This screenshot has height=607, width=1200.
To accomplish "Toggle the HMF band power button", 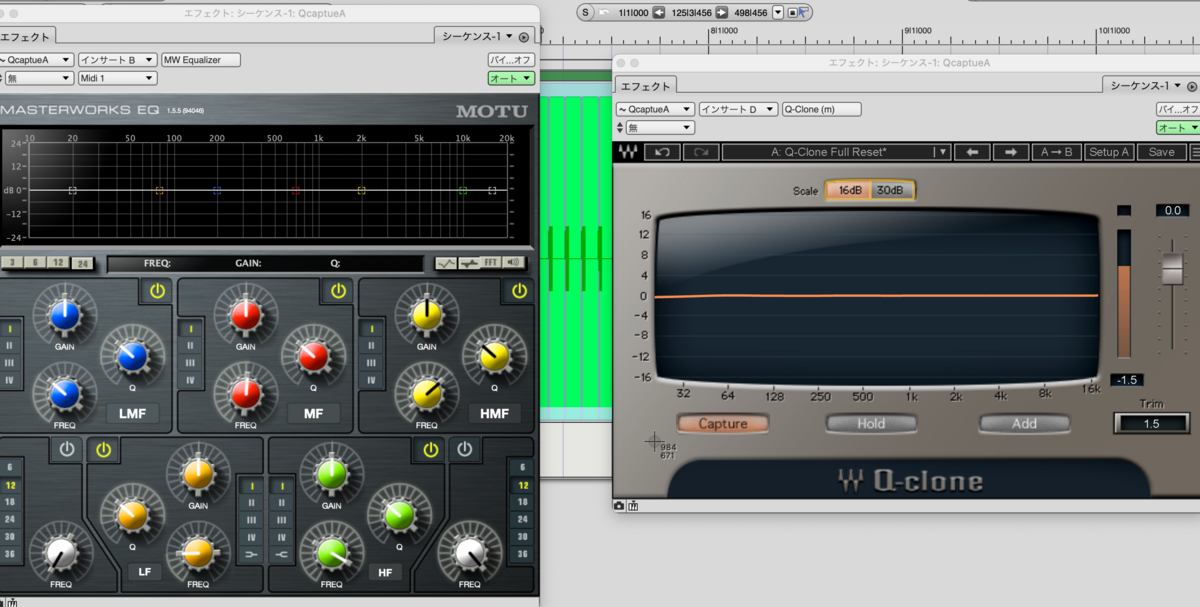I will 519,291.
